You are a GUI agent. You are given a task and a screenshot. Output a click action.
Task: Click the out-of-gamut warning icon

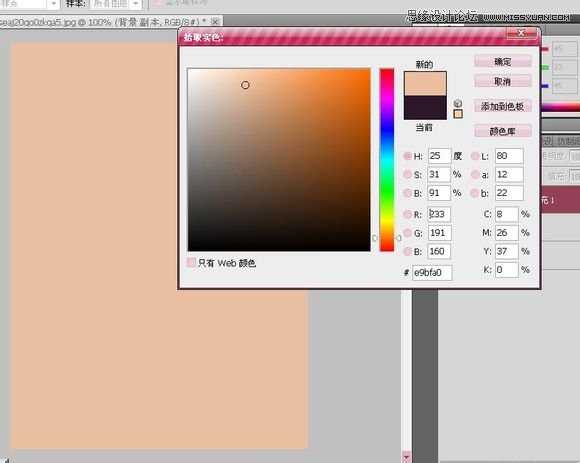click(458, 103)
